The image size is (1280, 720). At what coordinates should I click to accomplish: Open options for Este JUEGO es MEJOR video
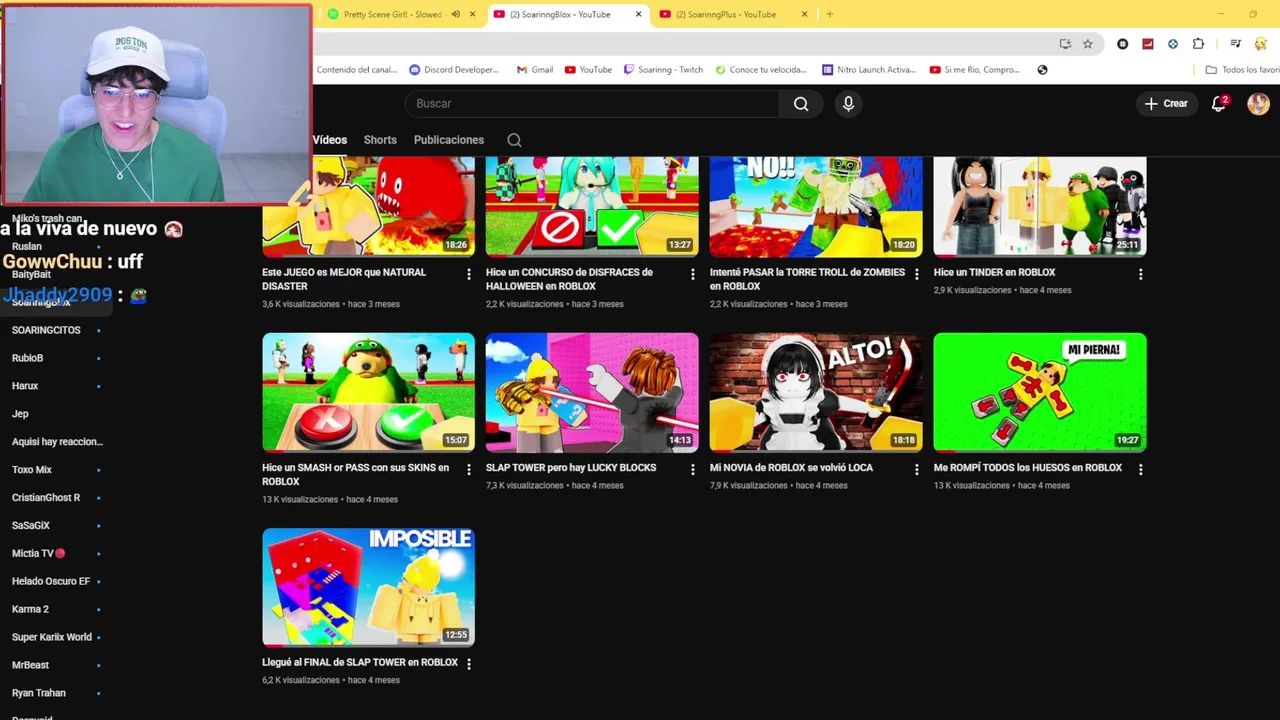[x=469, y=274]
